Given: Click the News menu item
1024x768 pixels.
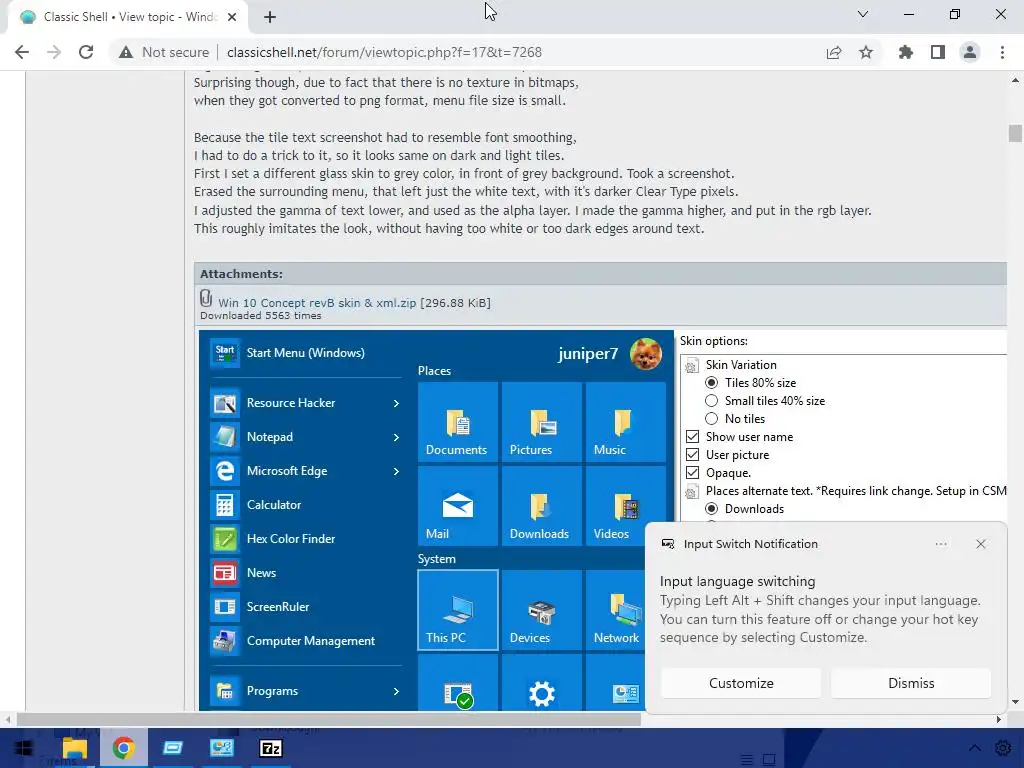Looking at the screenshot, I should coord(306,573).
